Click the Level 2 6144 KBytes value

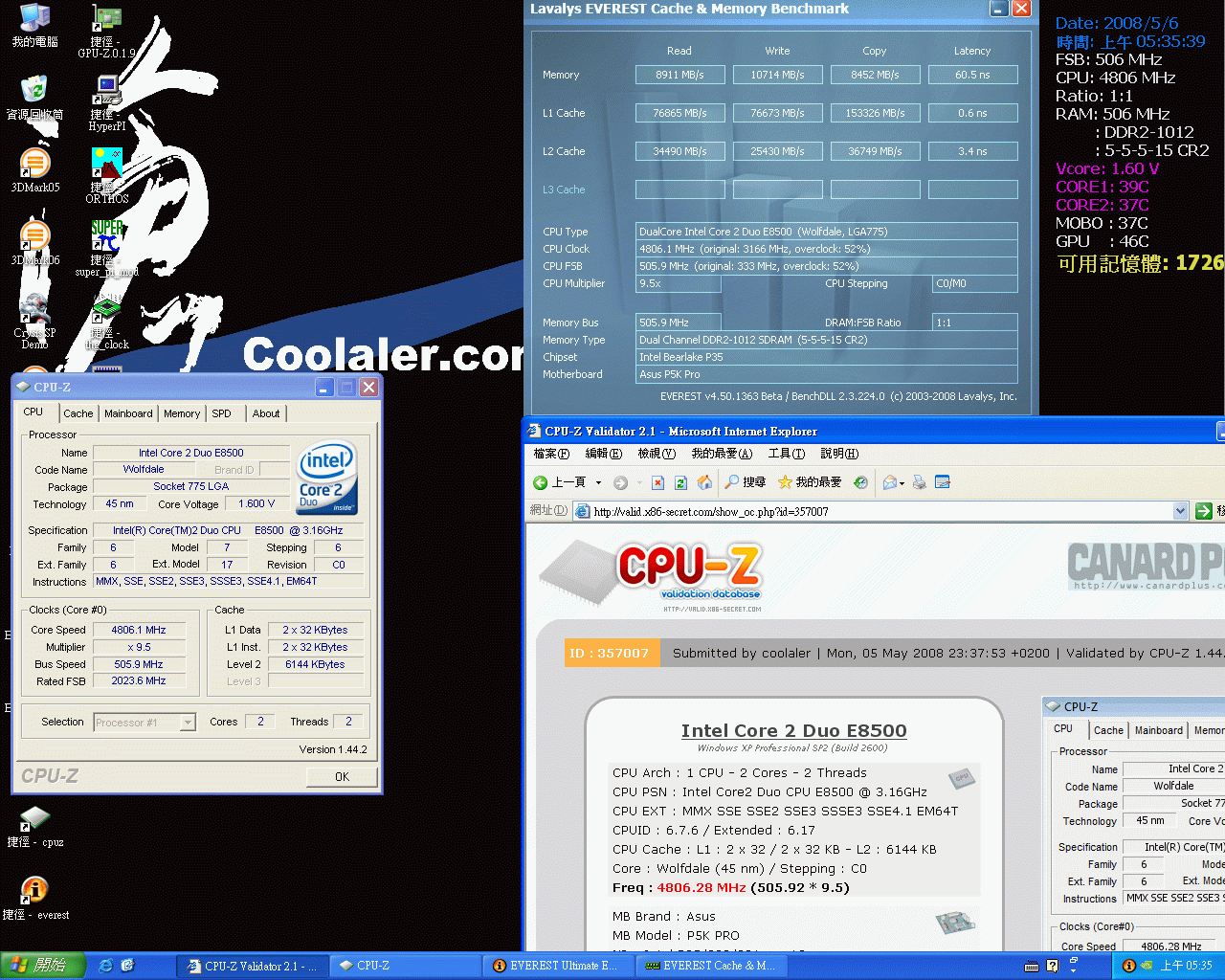pyautogui.click(x=315, y=664)
